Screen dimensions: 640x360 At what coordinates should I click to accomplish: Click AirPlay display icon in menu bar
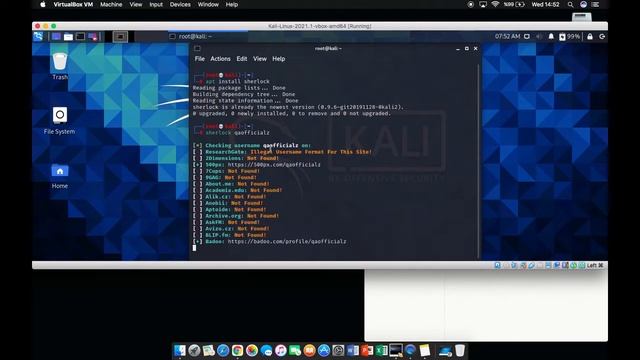pos(483,4)
